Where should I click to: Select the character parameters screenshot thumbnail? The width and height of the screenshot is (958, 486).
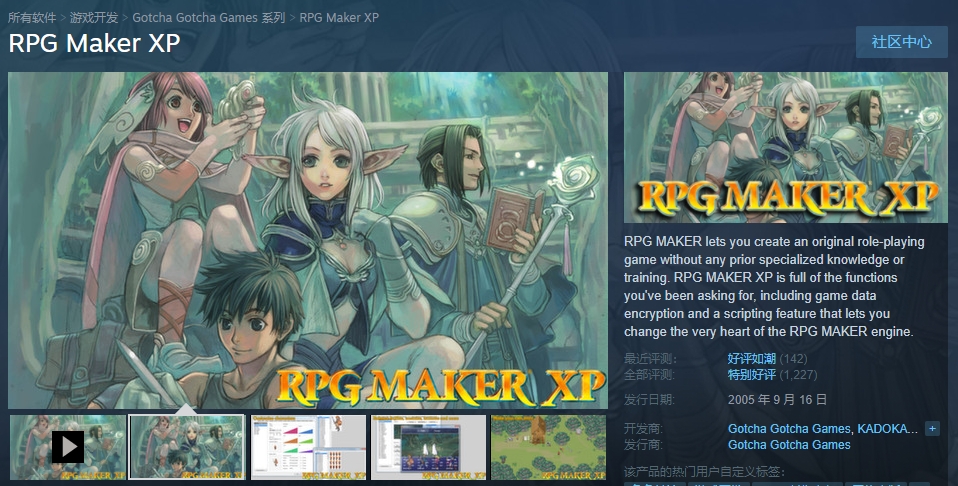point(308,447)
